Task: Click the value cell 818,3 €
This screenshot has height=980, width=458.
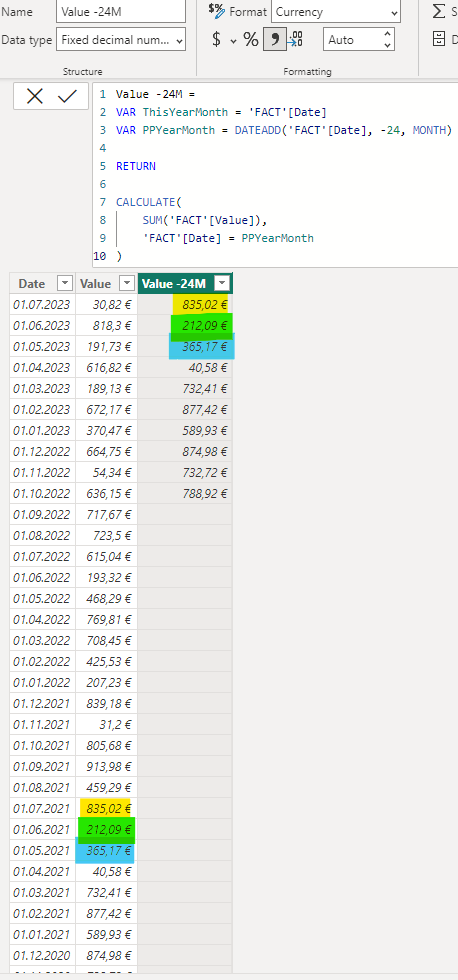Action: [x=107, y=326]
